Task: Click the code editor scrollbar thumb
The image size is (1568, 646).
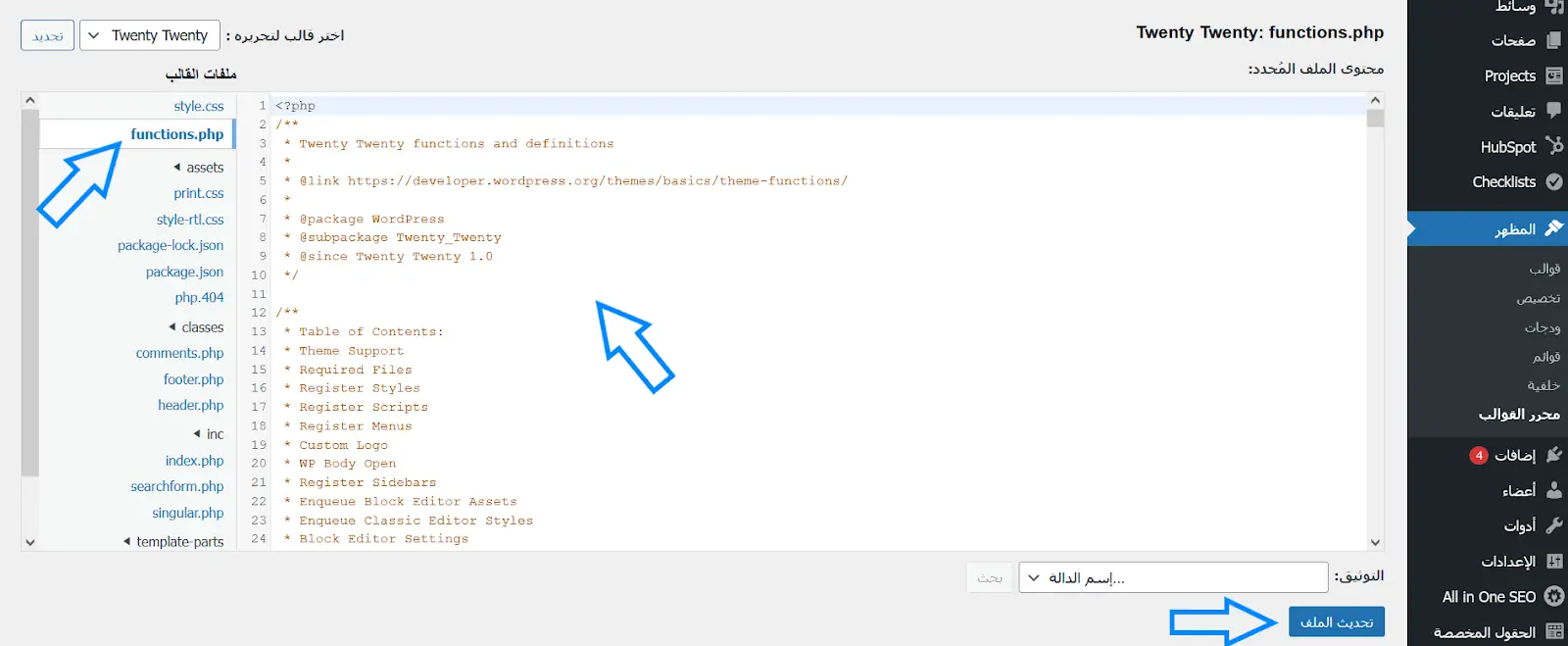Action: (x=1375, y=118)
